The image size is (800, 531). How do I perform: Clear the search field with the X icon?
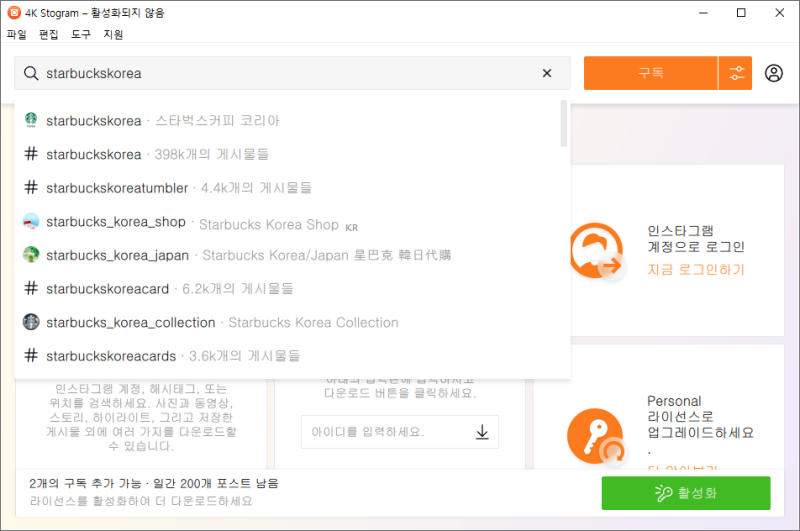(547, 73)
